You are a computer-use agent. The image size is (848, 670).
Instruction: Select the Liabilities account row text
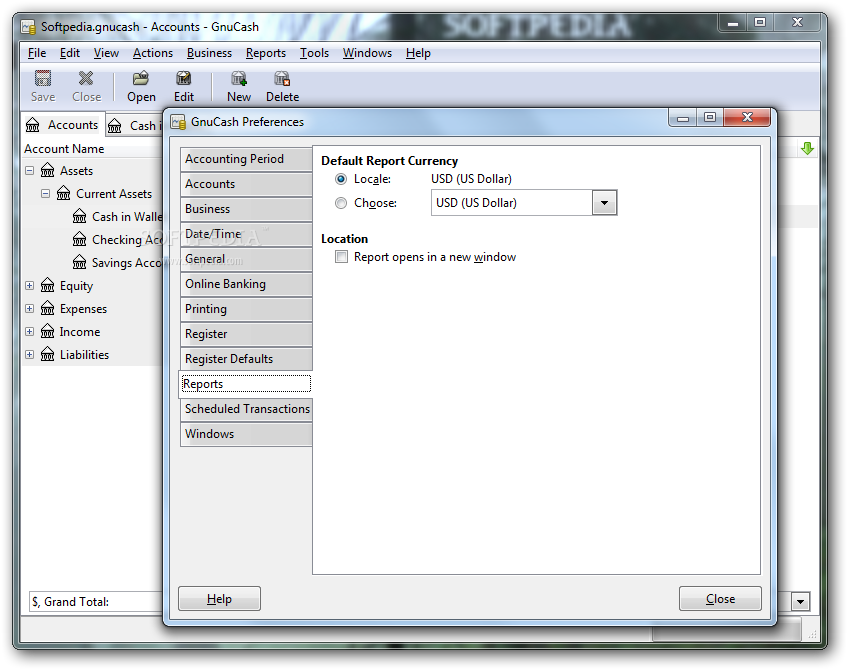pyautogui.click(x=84, y=355)
